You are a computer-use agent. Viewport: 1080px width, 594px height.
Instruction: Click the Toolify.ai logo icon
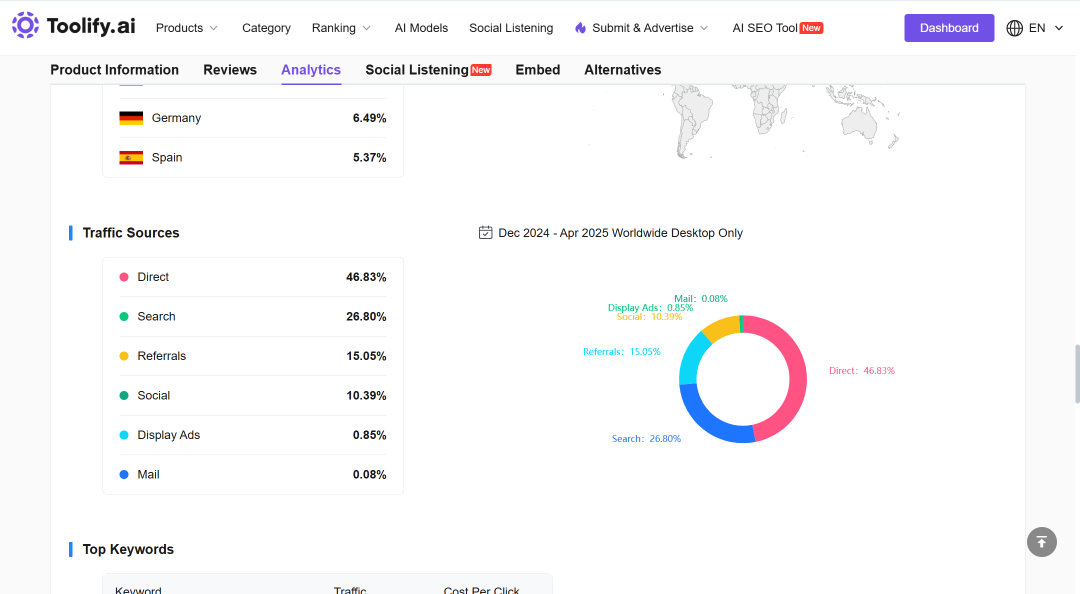coord(25,25)
